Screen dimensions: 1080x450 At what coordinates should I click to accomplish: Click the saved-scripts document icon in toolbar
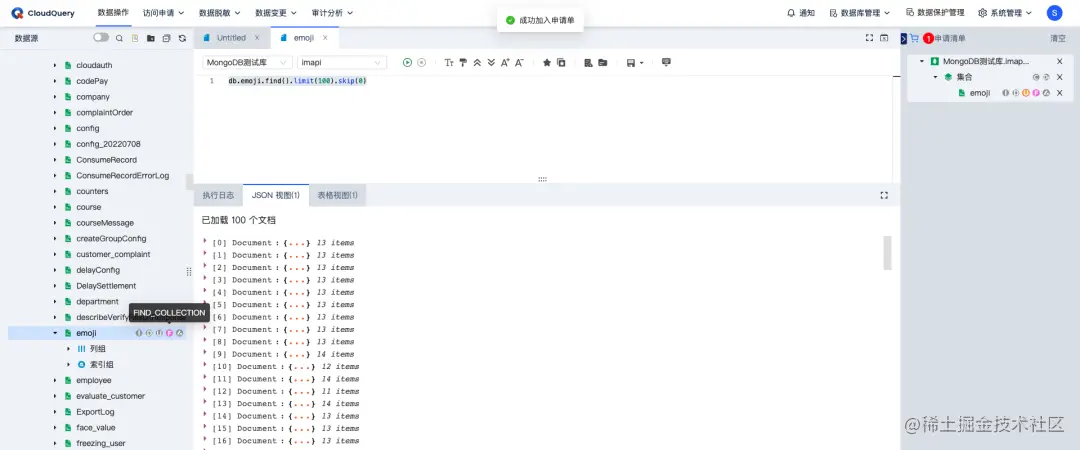tap(588, 63)
